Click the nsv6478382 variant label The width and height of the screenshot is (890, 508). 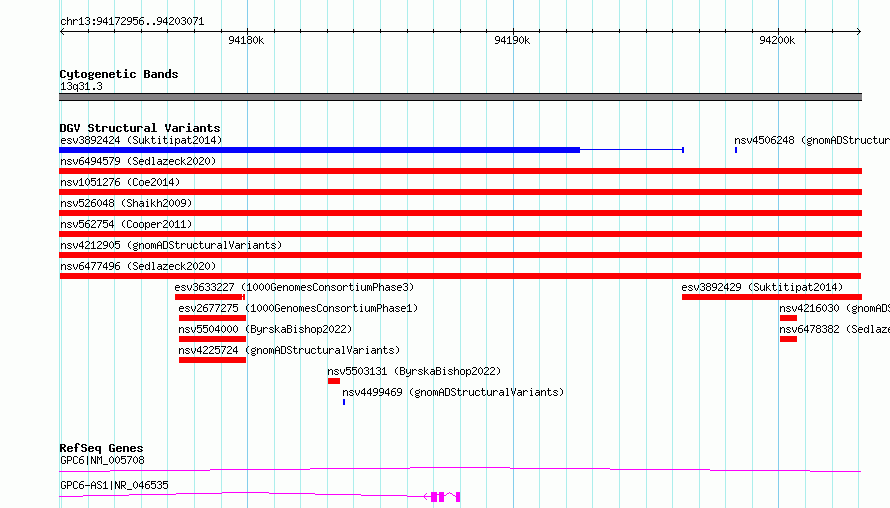click(834, 329)
